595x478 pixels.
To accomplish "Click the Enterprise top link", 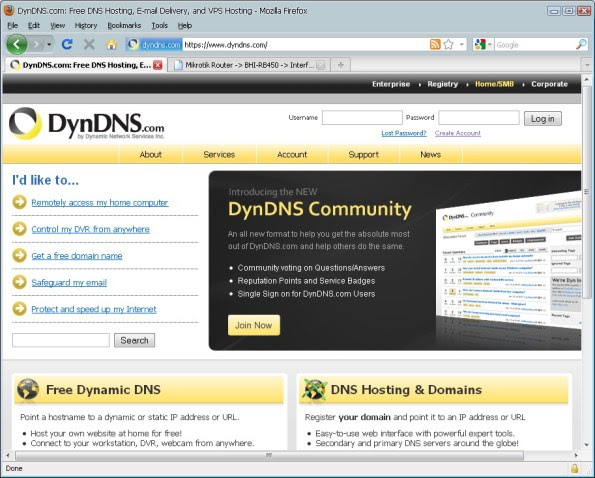I will coord(391,84).
